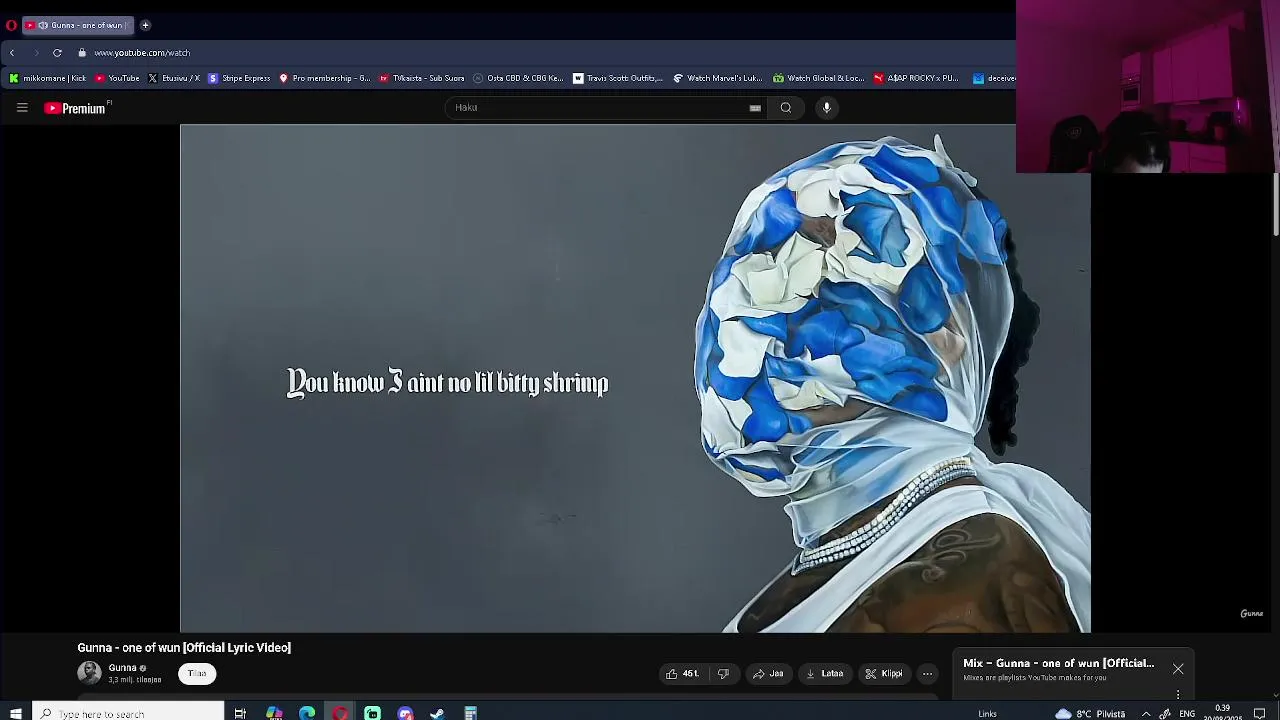Dislike the Gunna video

(x=723, y=674)
